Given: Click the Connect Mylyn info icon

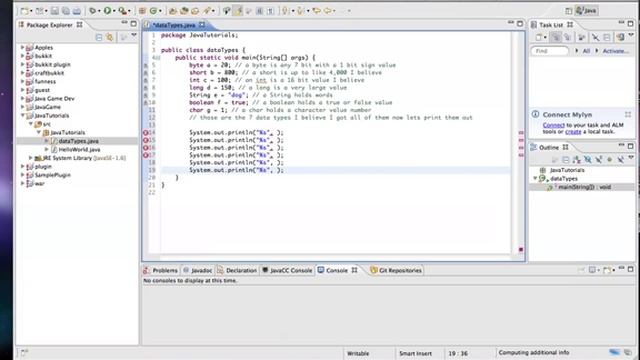Looking at the screenshot, I should [536, 114].
